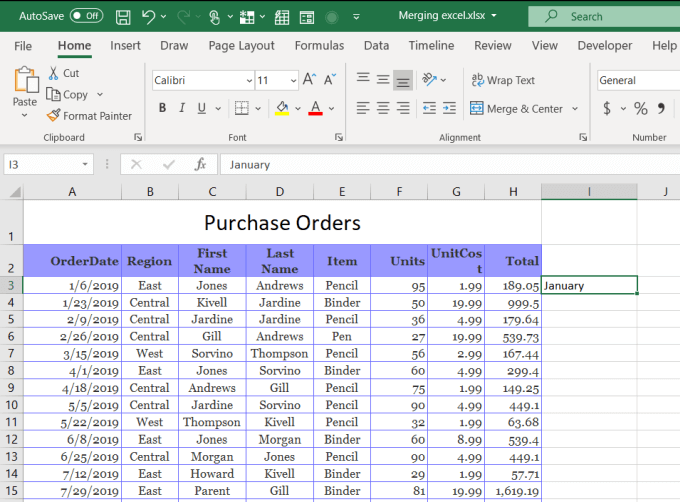This screenshot has height=502, width=680.
Task: Open the Formulas ribbon tab
Action: point(319,45)
